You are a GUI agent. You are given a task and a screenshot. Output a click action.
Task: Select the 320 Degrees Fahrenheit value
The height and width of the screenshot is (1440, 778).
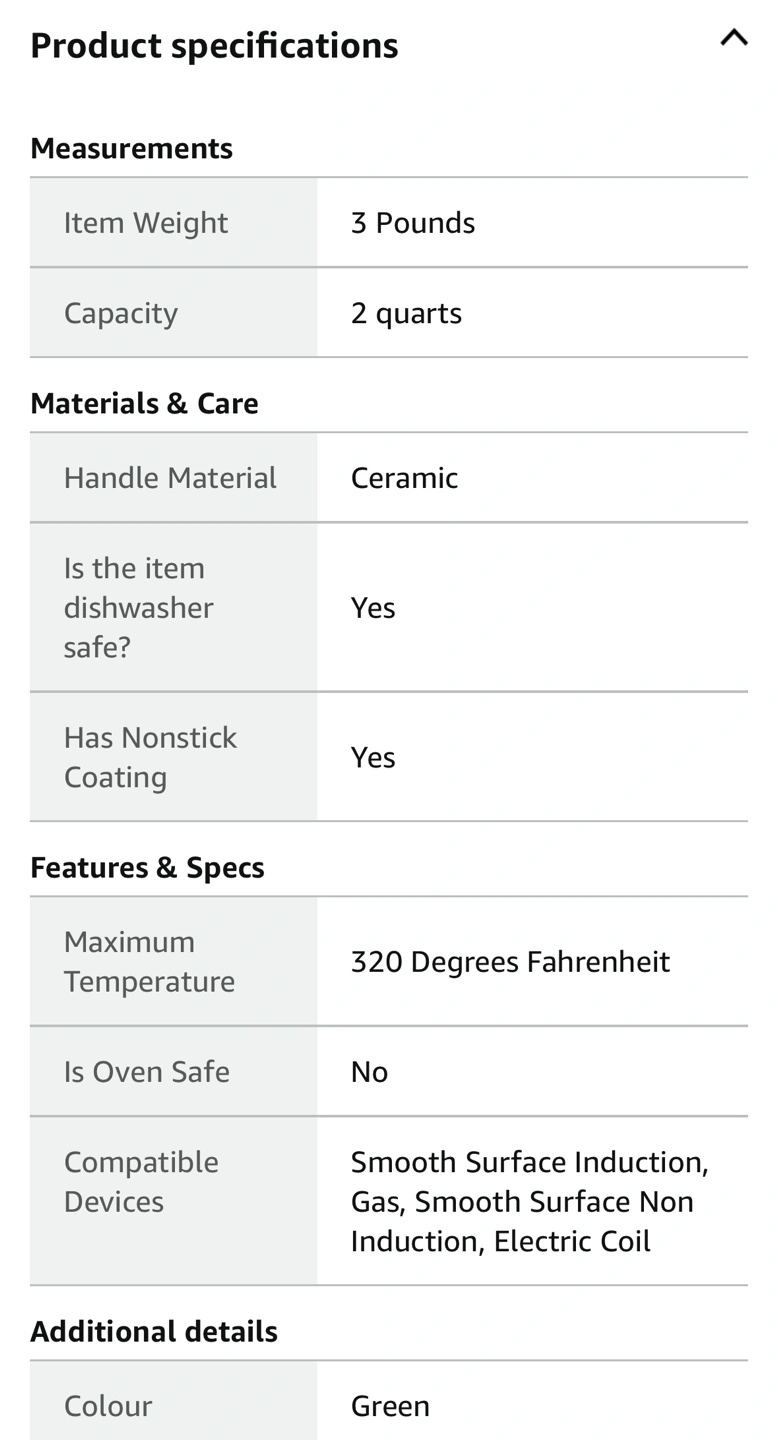point(510,962)
